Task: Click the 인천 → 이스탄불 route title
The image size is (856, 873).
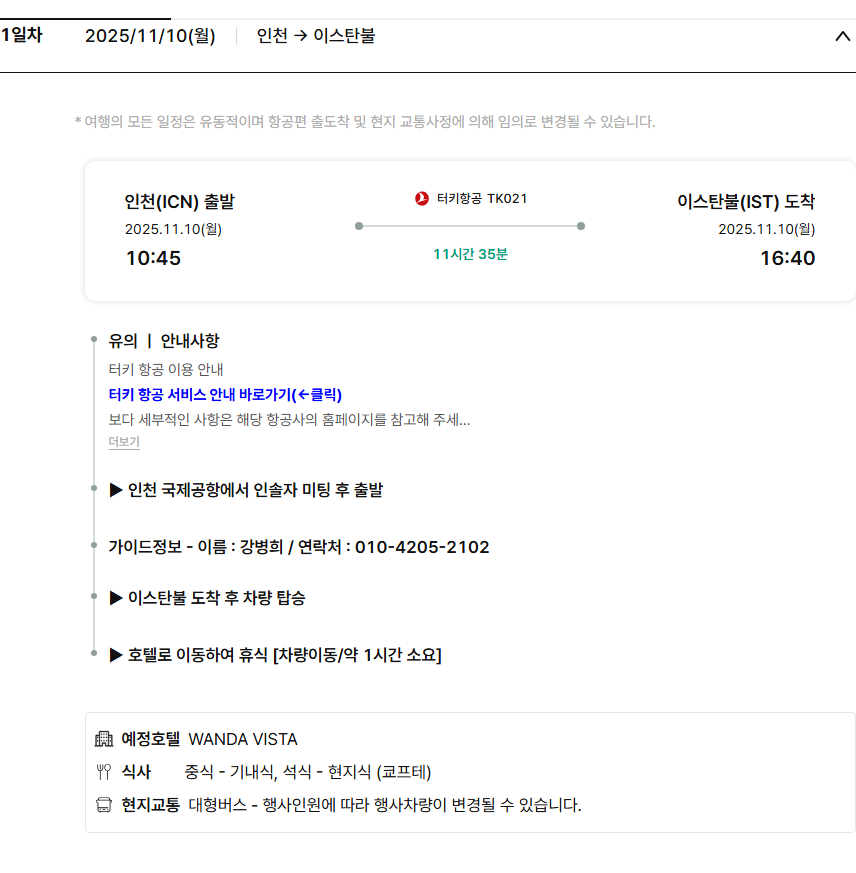Action: click(316, 36)
